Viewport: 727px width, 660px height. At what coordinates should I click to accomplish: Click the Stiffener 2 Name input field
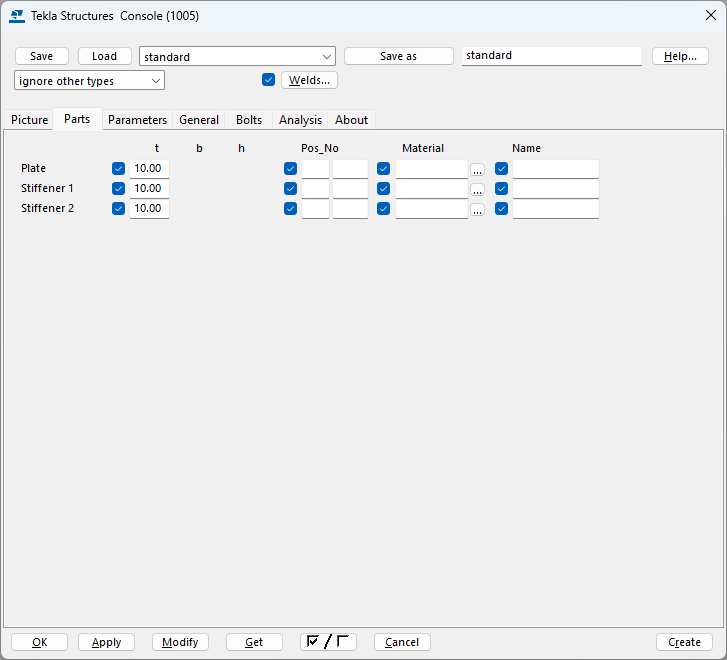556,208
